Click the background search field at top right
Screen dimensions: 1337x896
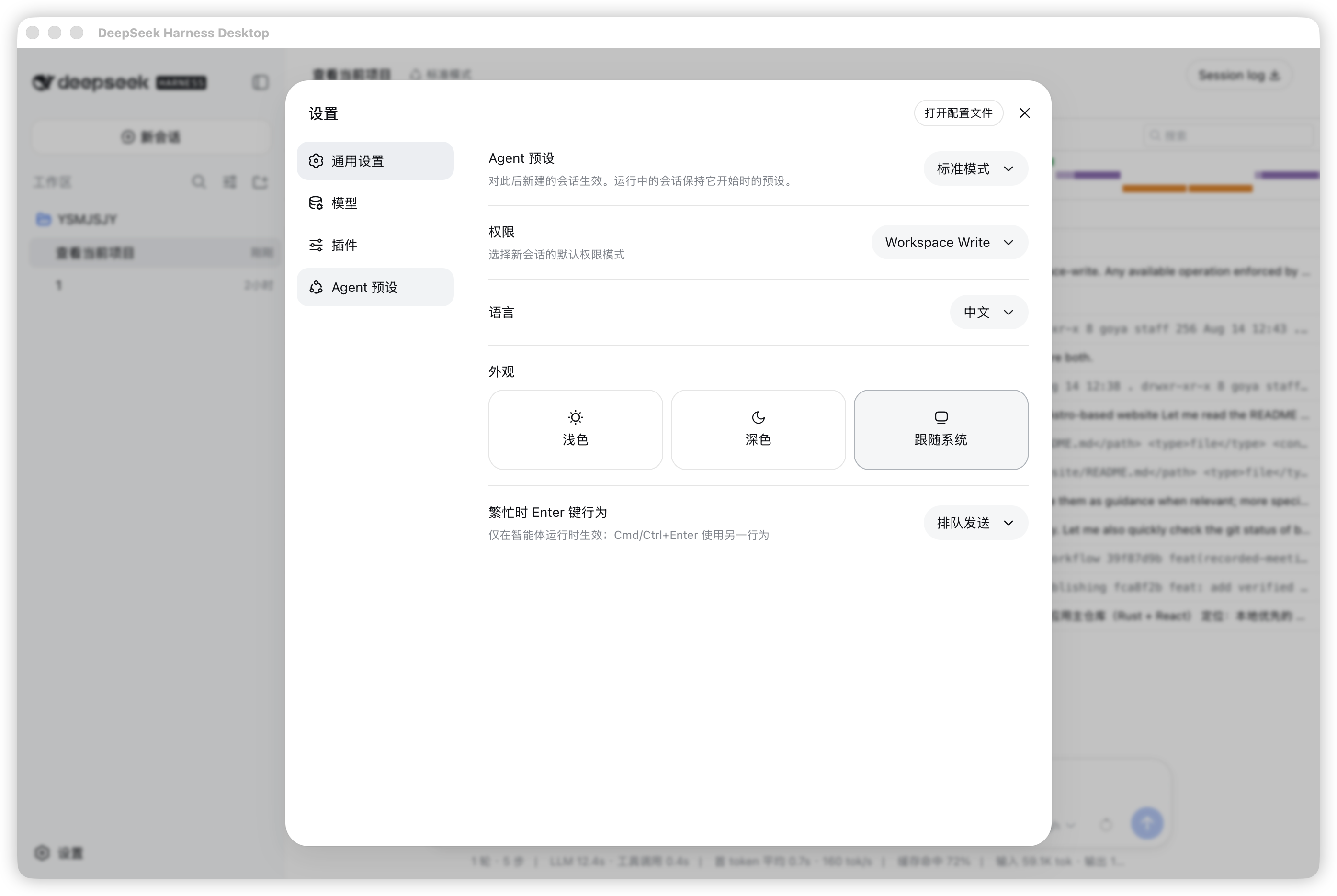coord(1229,135)
